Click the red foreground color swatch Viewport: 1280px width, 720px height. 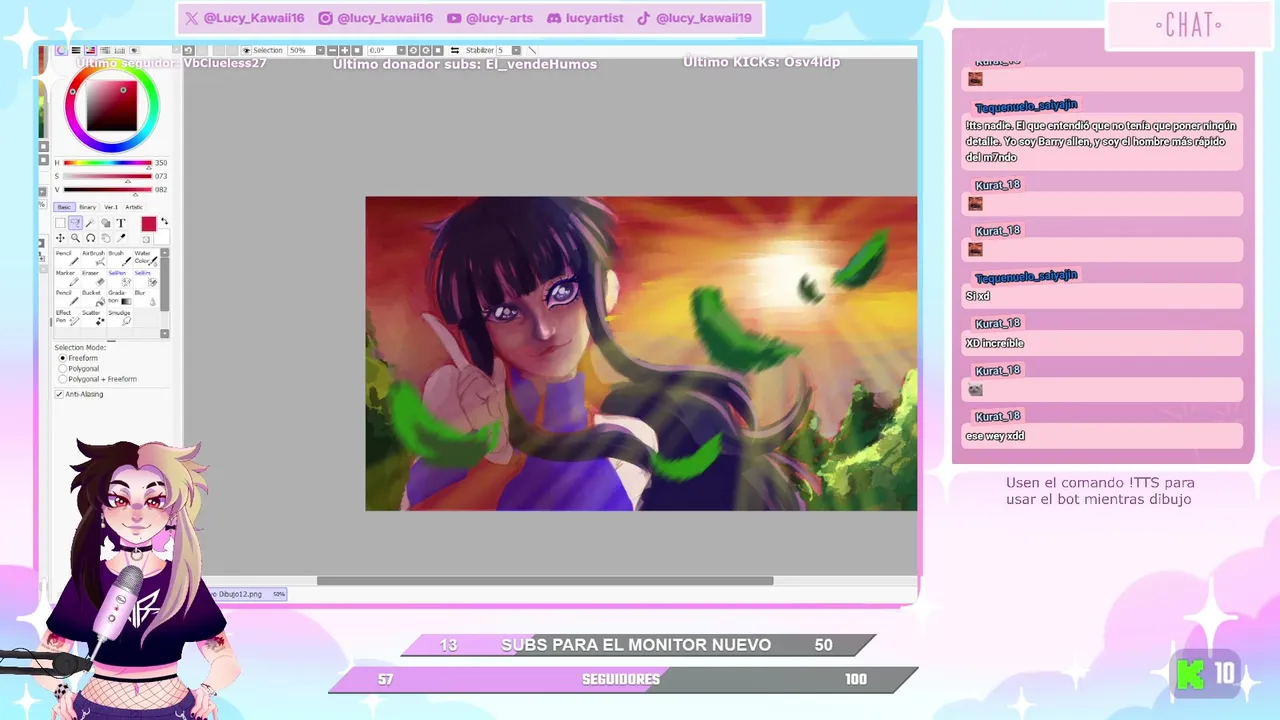149,224
